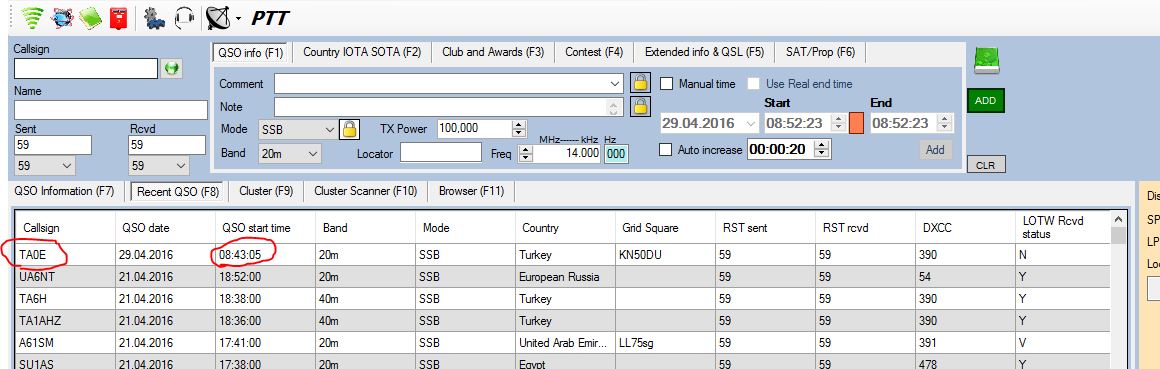Screen dimensions: 1160x369
Task: Open the Band dropdown showing 20m
Action: (x=313, y=153)
